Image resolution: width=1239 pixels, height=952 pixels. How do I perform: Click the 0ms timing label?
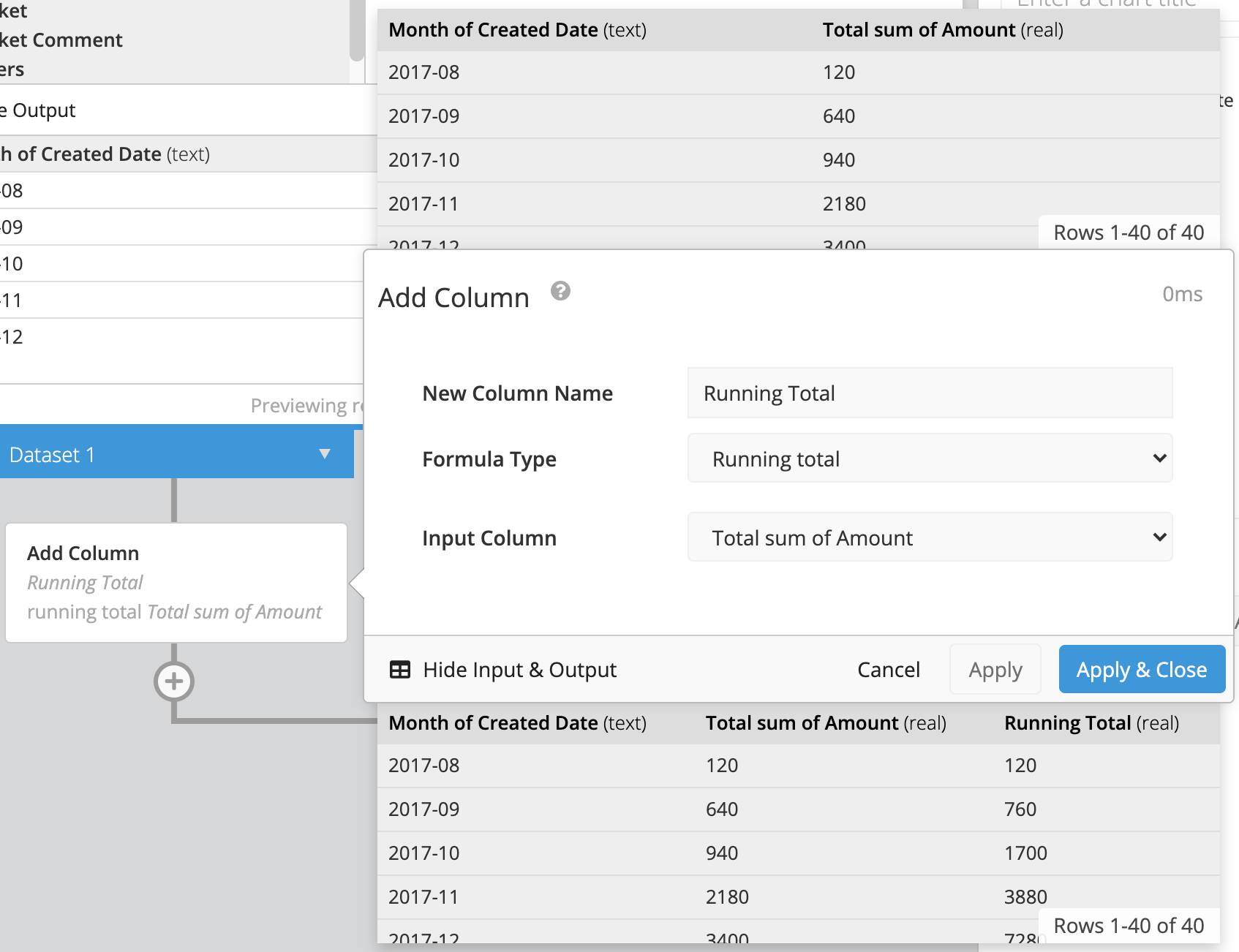1183,294
